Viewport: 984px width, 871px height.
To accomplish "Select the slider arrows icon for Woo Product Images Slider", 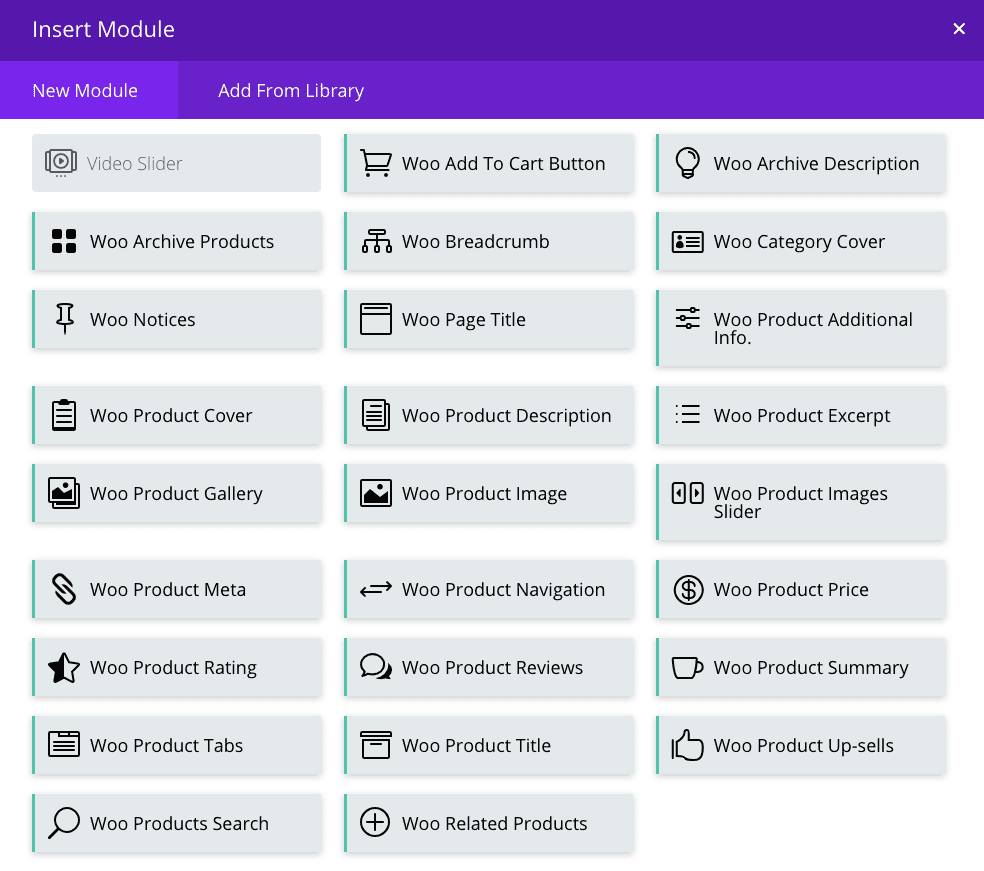I will [688, 493].
